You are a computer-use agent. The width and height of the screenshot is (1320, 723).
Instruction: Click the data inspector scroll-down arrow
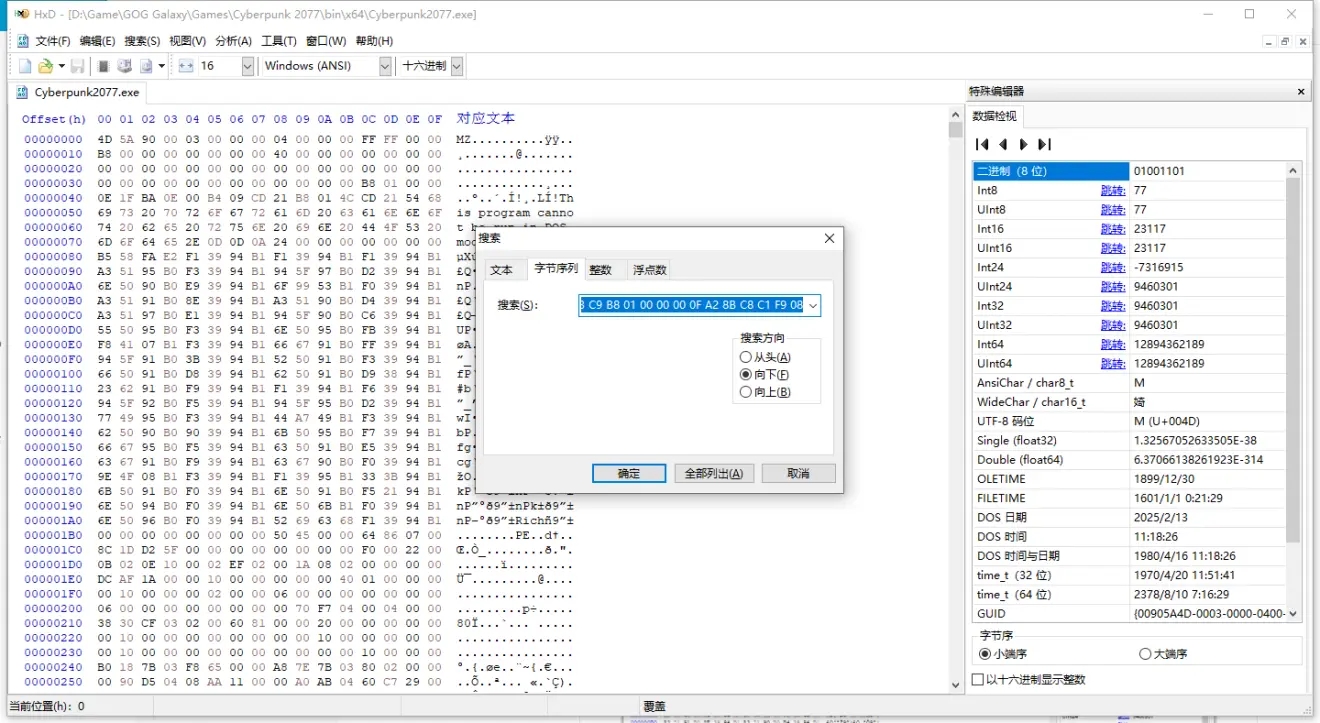pyautogui.click(x=1294, y=614)
